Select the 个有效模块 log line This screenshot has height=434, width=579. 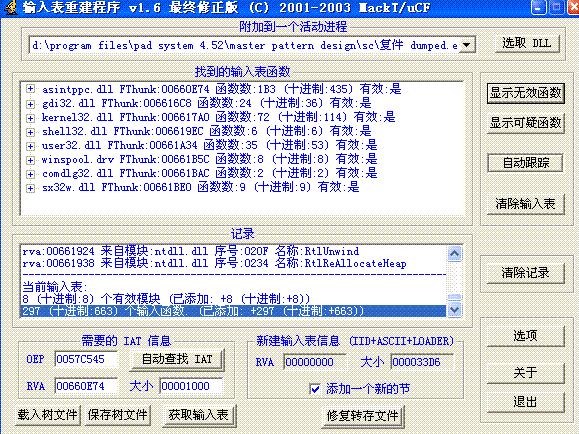[166, 299]
